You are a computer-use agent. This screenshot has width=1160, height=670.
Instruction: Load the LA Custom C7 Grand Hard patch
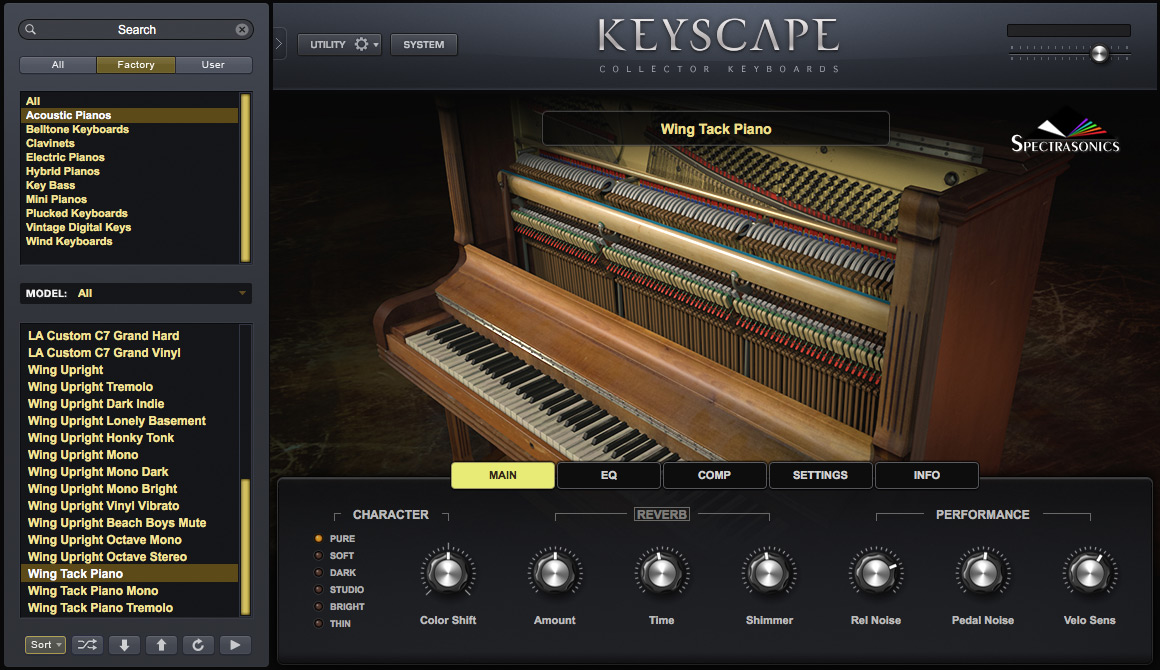tap(129, 335)
